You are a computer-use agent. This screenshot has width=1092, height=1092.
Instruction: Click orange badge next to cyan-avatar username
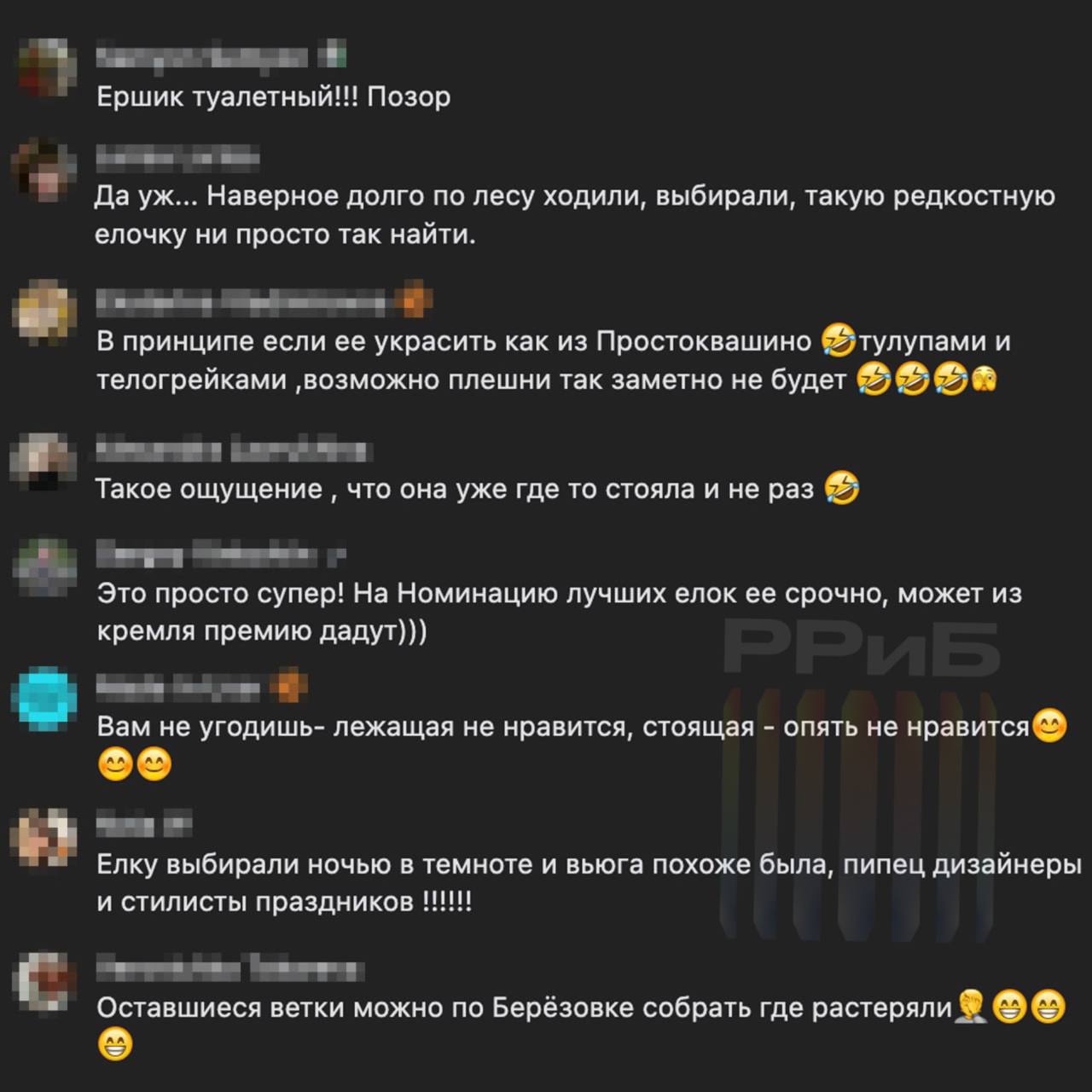(x=288, y=688)
